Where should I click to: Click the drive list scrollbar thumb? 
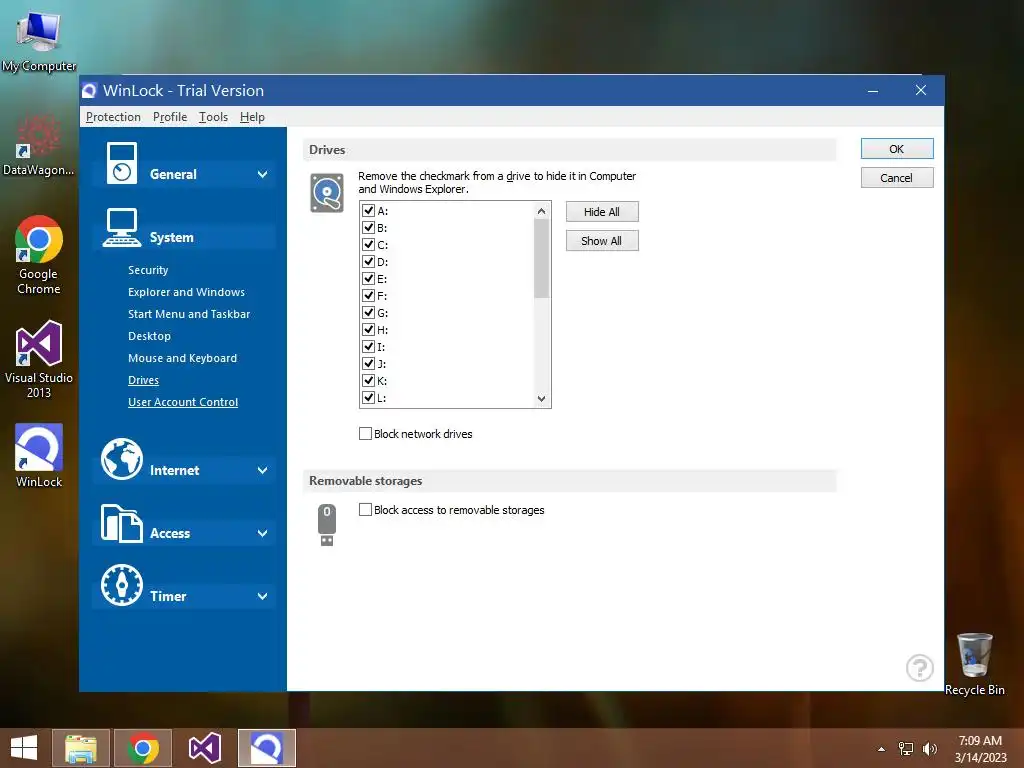[541, 259]
